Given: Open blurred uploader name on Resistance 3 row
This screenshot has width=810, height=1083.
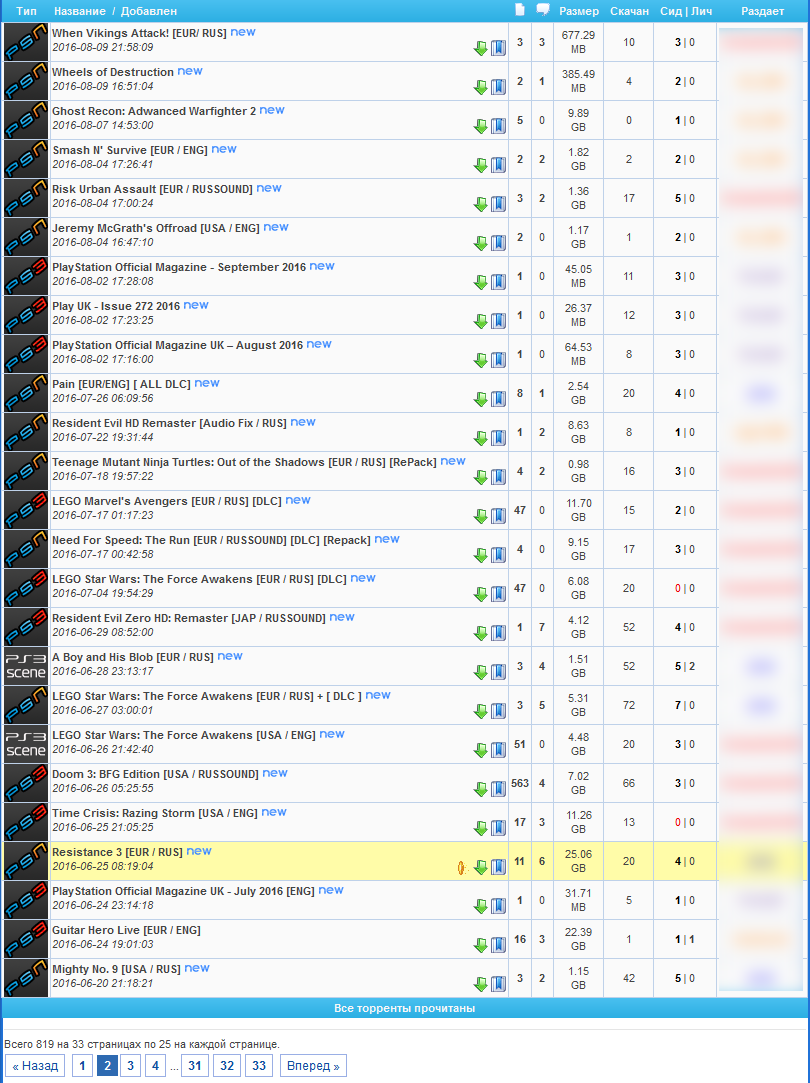Looking at the screenshot, I should (762, 861).
